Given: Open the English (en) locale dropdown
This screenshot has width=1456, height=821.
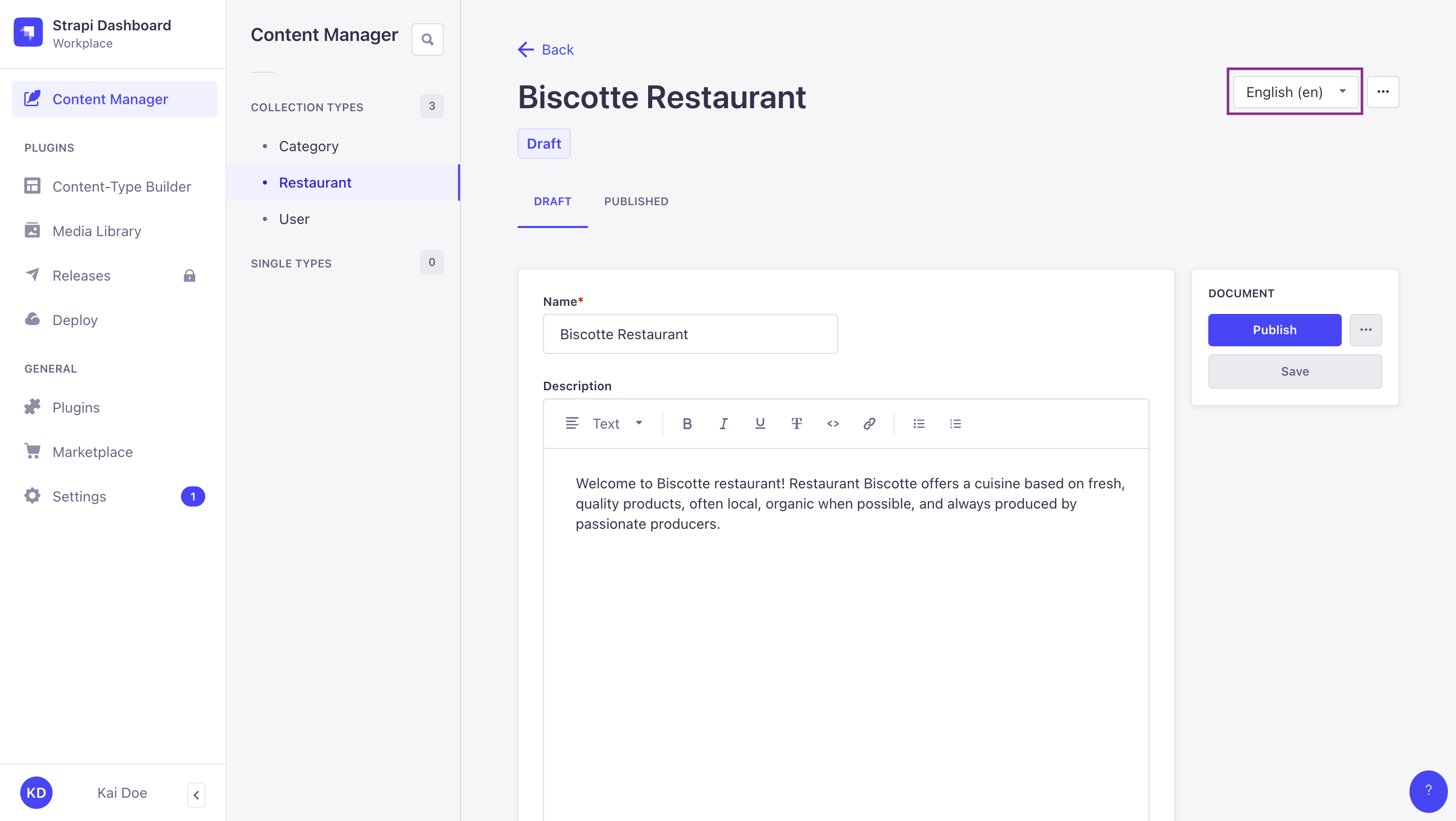Looking at the screenshot, I should [1294, 92].
